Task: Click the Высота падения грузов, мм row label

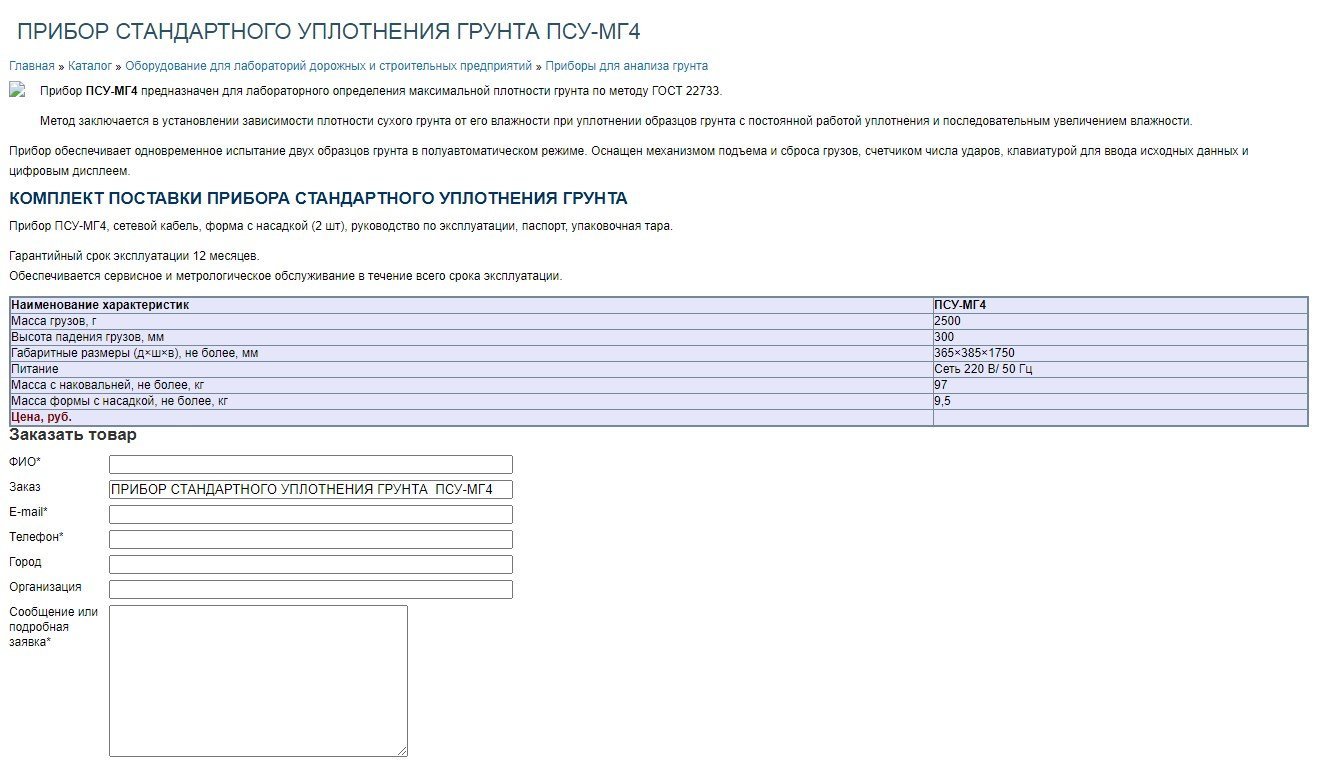Action: pos(87,337)
